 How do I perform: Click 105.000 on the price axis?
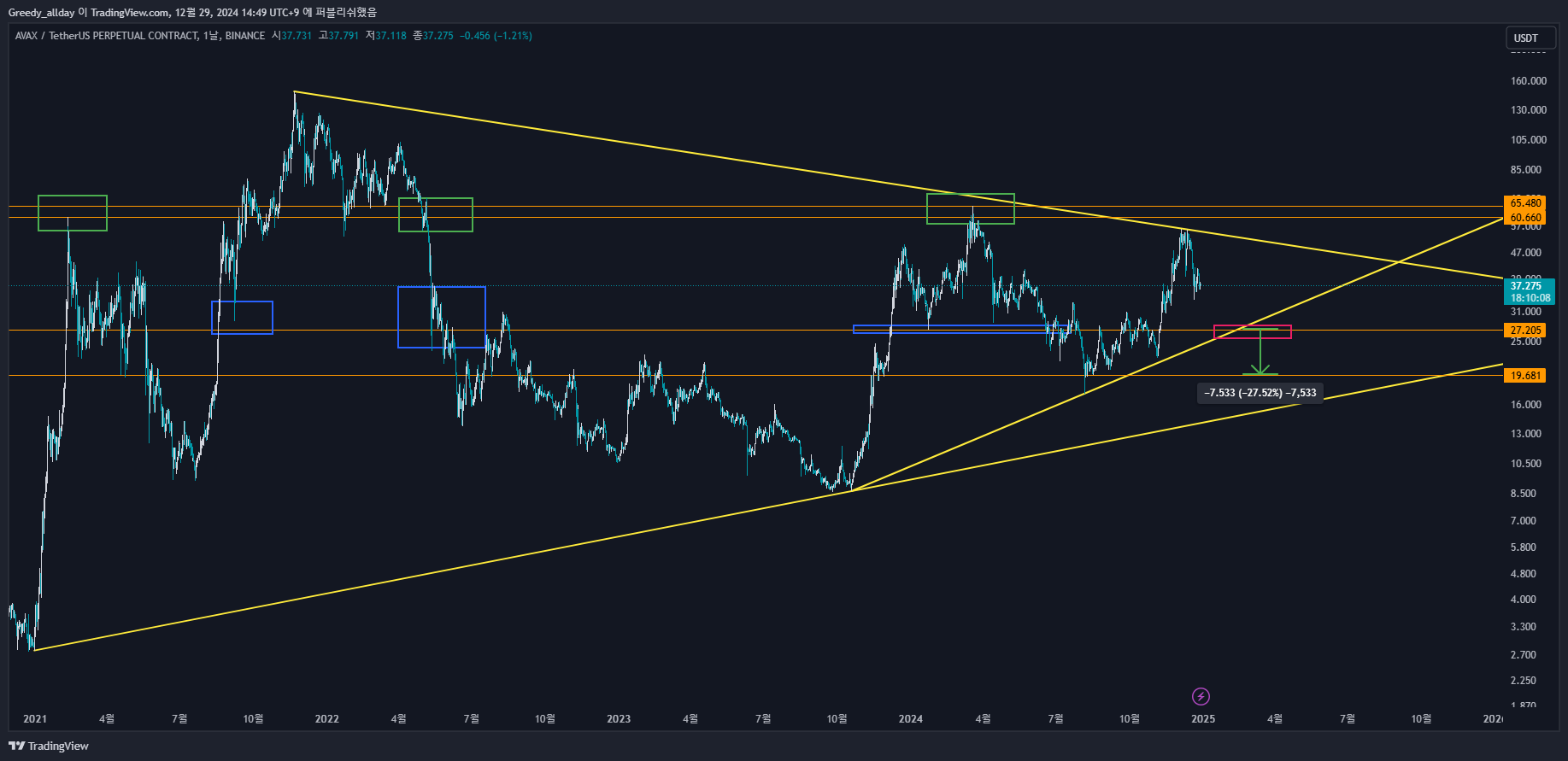pyautogui.click(x=1529, y=140)
